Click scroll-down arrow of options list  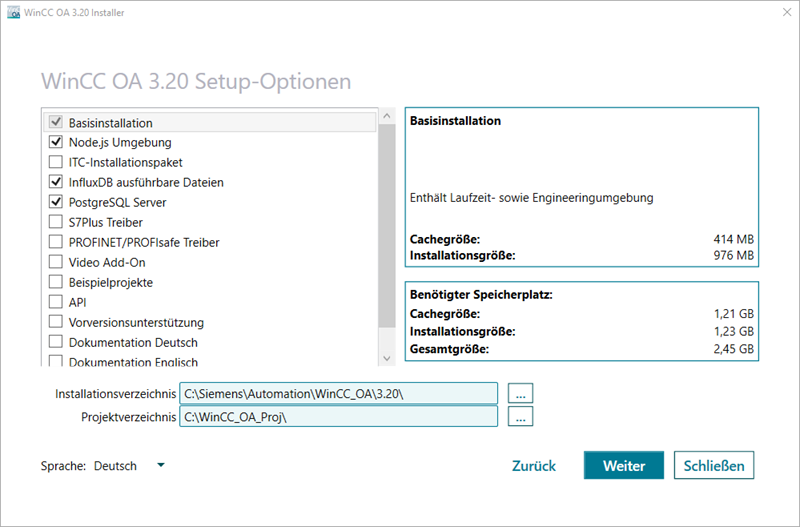(x=387, y=358)
